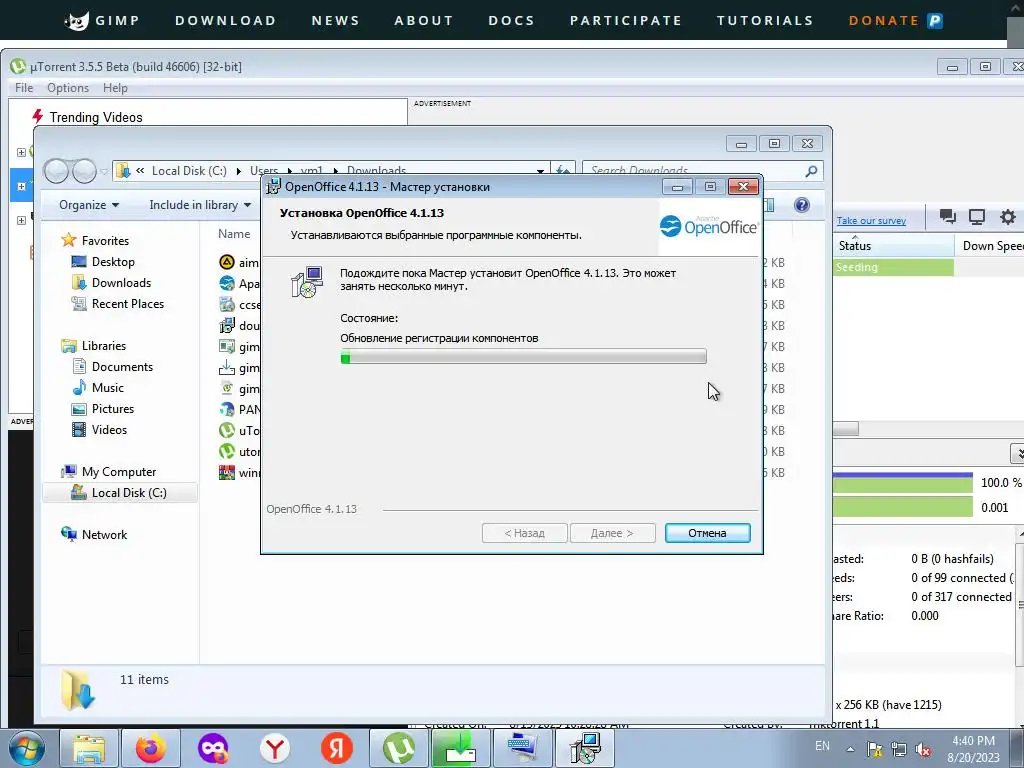Select My Computer in navigation pane
1024x768 pixels.
tap(119, 472)
